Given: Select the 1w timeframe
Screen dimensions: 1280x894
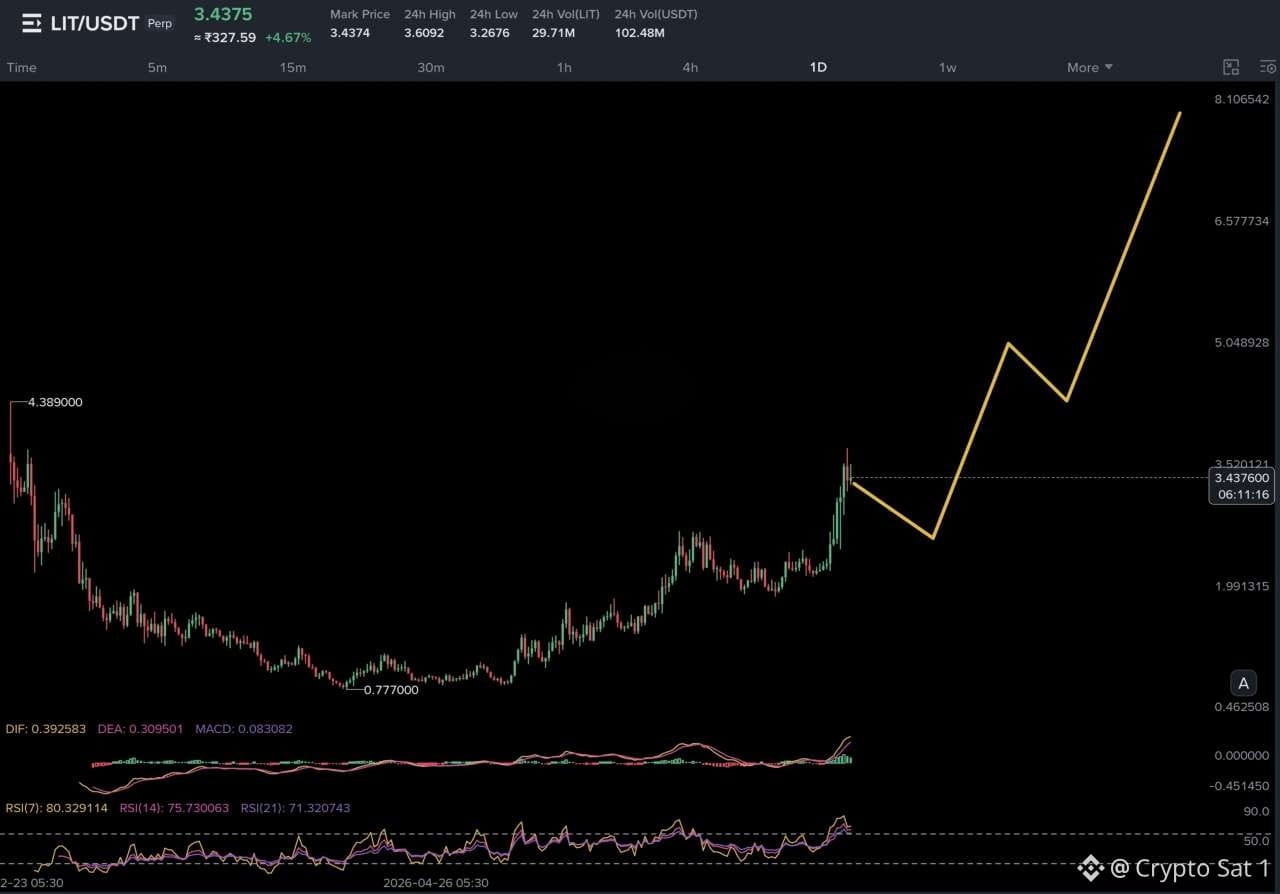Looking at the screenshot, I should click(947, 67).
